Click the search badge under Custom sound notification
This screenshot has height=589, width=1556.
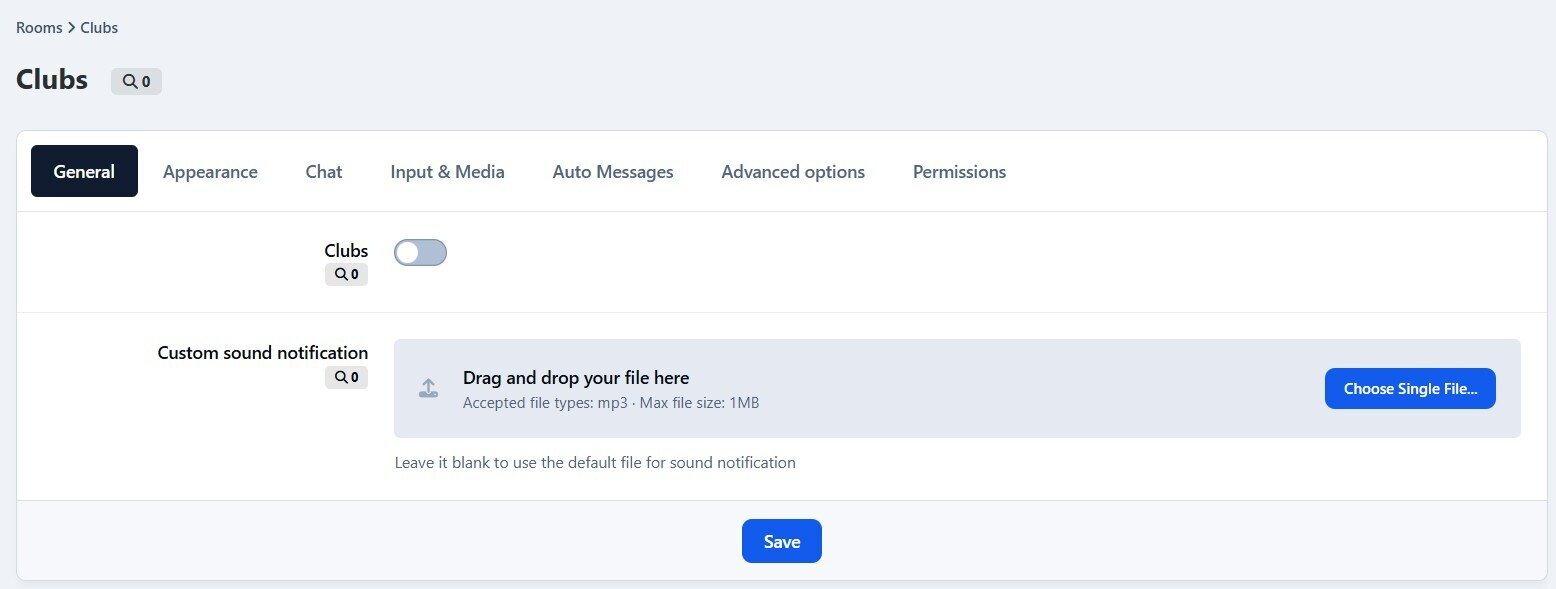pos(346,377)
